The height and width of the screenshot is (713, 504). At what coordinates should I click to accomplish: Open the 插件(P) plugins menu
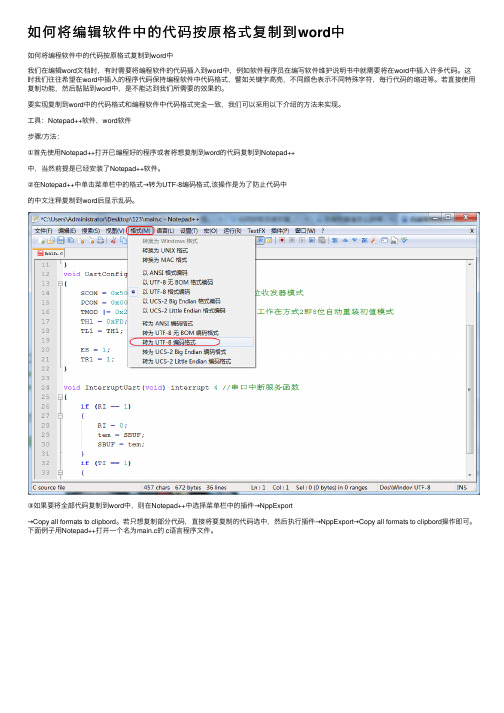coord(280,231)
